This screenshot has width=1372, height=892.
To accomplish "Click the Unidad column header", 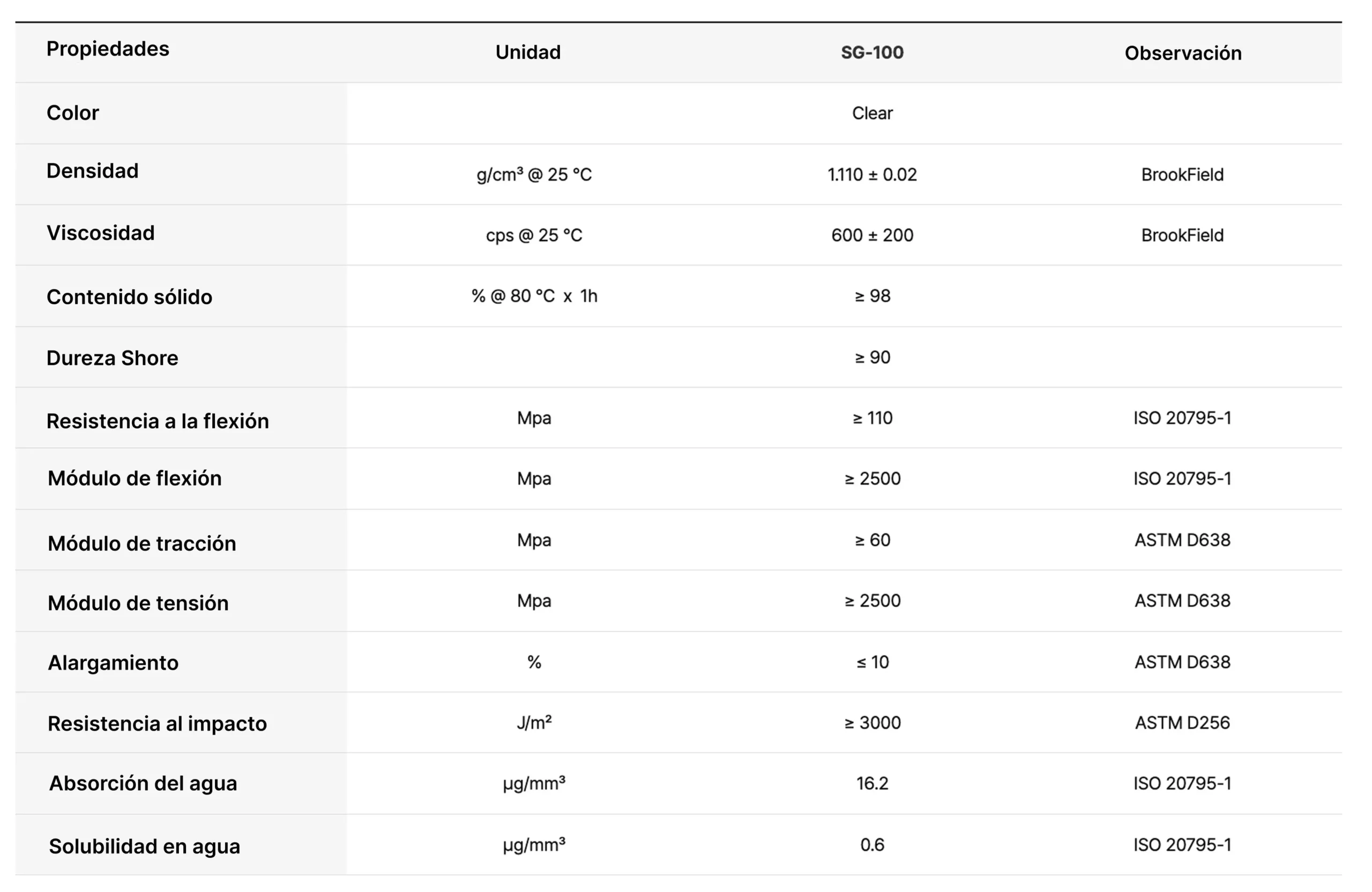I will click(x=527, y=53).
